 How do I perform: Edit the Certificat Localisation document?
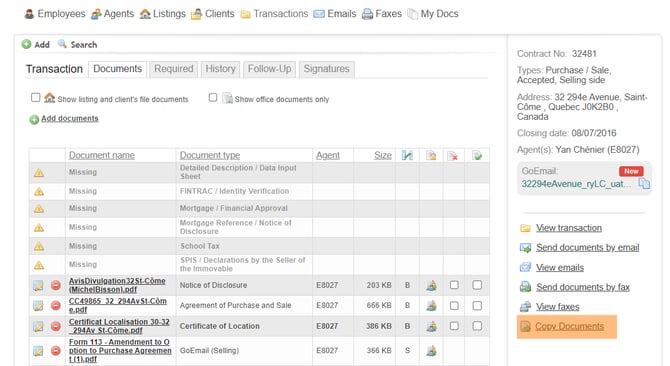38,326
